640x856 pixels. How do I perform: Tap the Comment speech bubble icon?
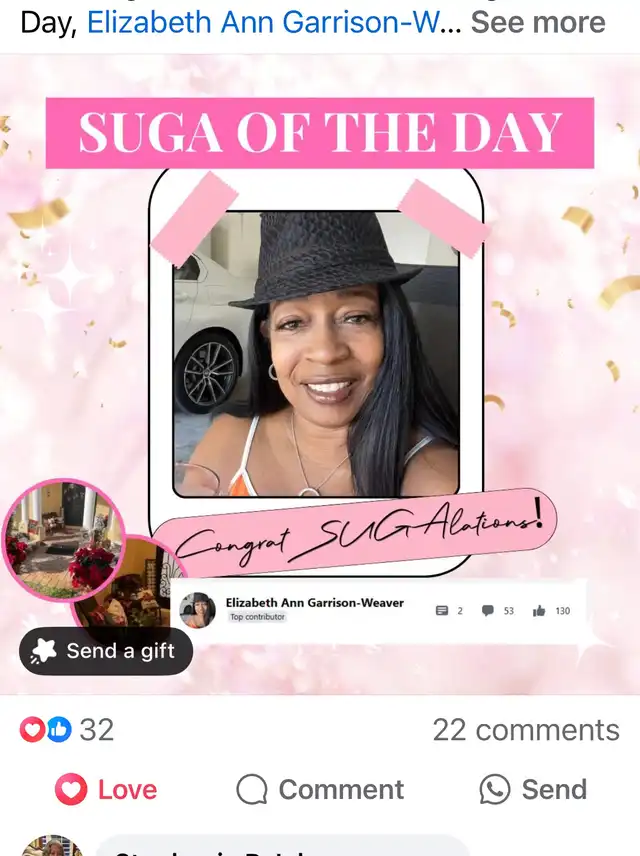coord(252,789)
